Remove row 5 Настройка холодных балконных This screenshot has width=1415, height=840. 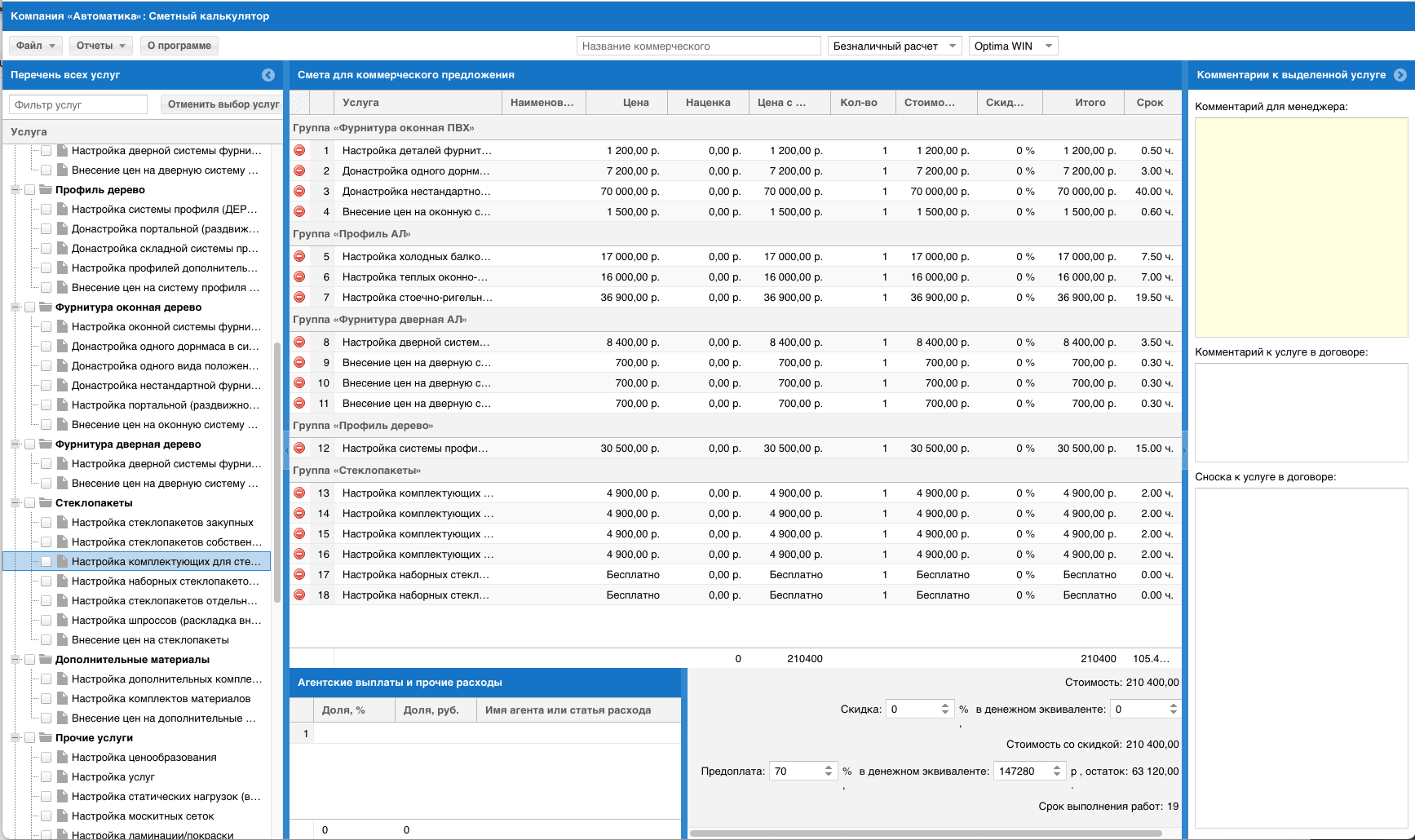(299, 256)
